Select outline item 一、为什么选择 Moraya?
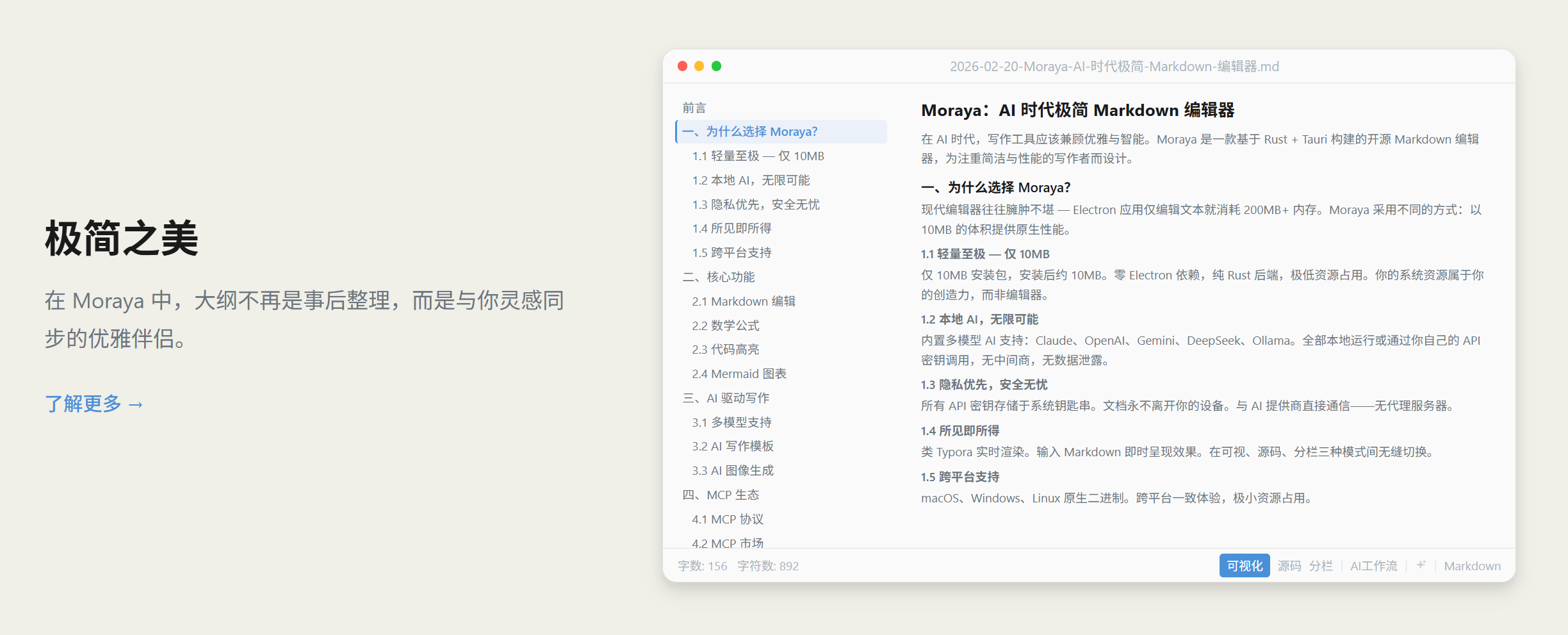This screenshot has width=1568, height=635. tap(781, 131)
